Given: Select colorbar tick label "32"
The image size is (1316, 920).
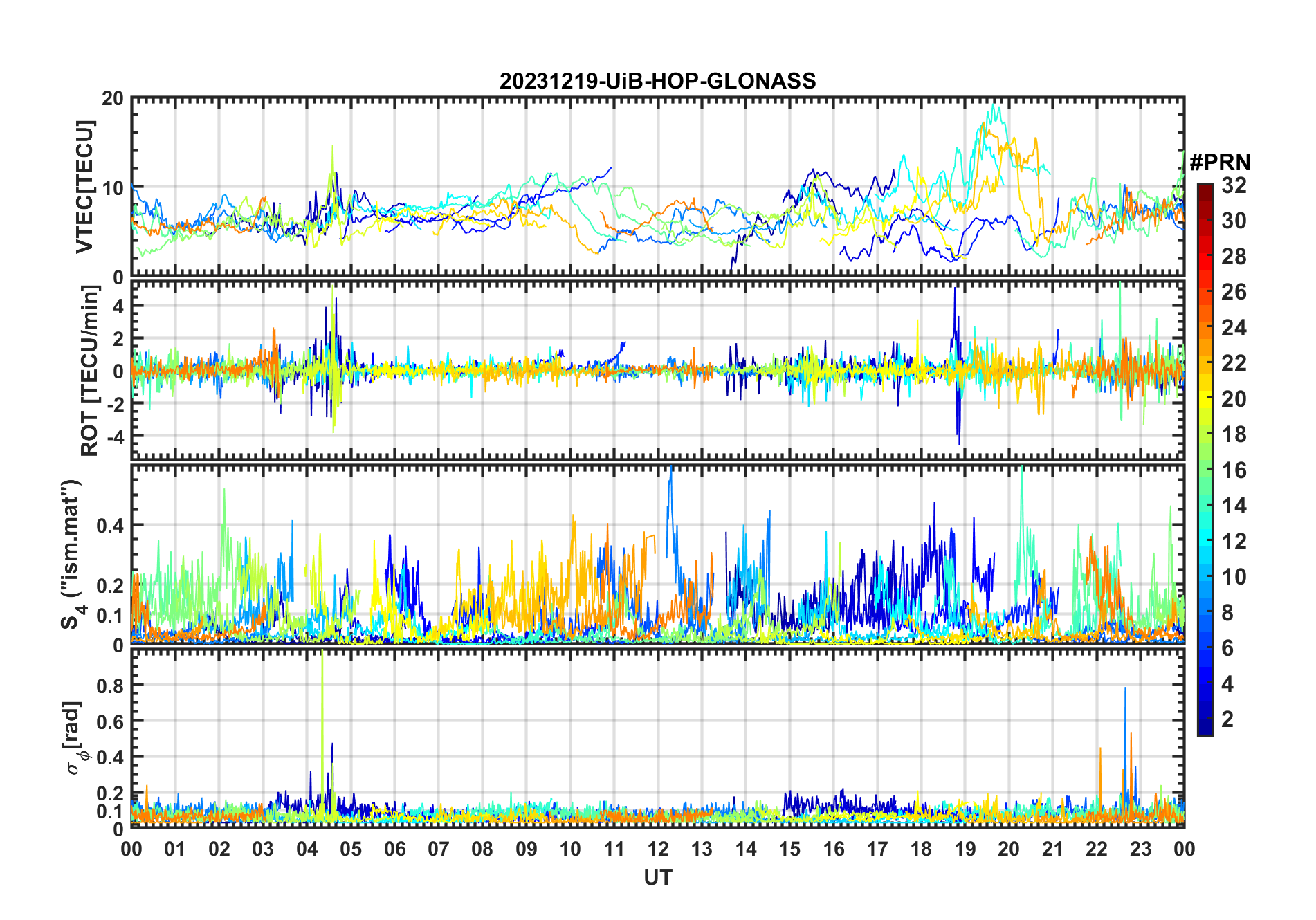Looking at the screenshot, I should [1234, 185].
